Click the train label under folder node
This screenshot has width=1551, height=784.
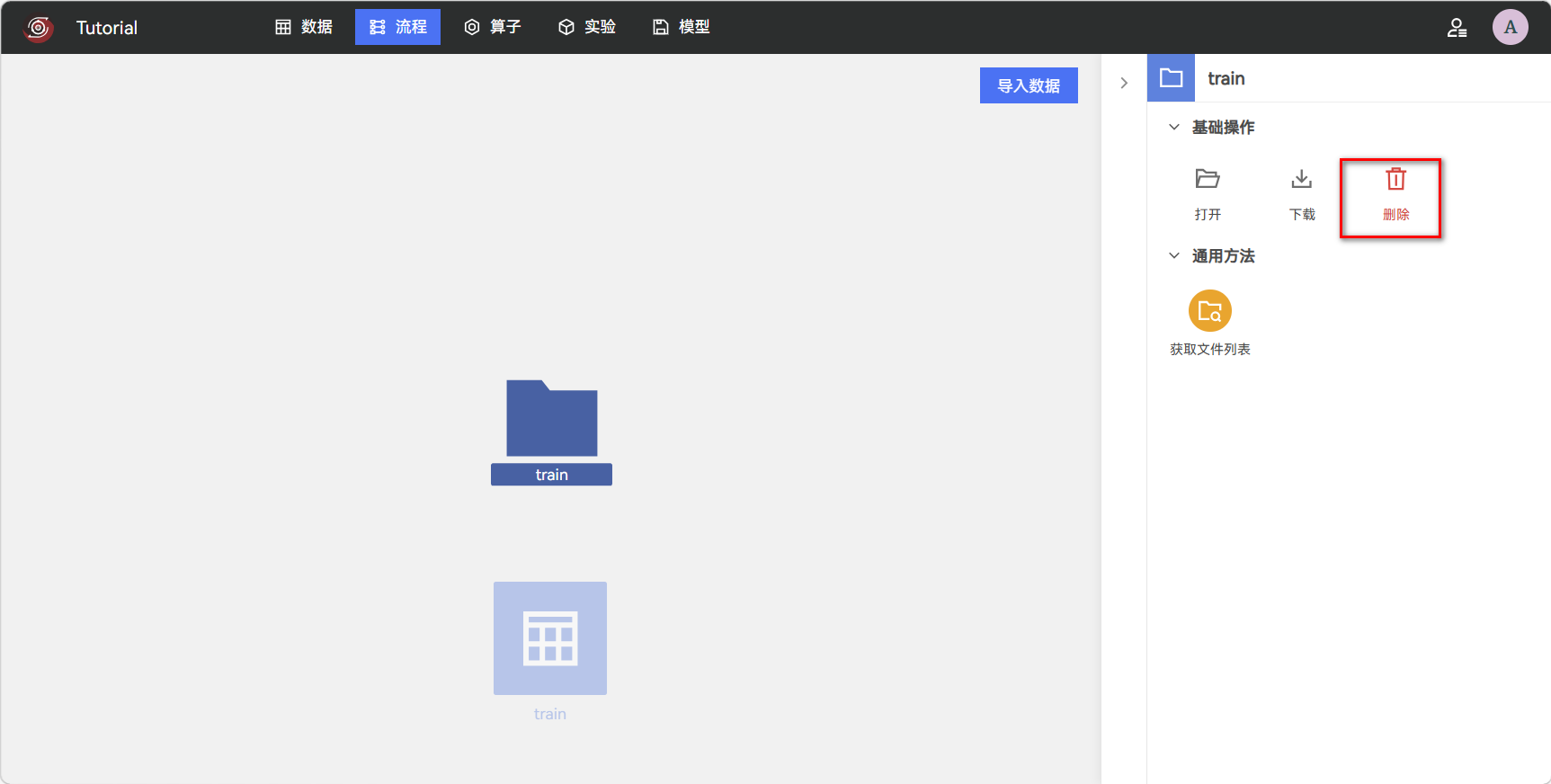tap(551, 475)
